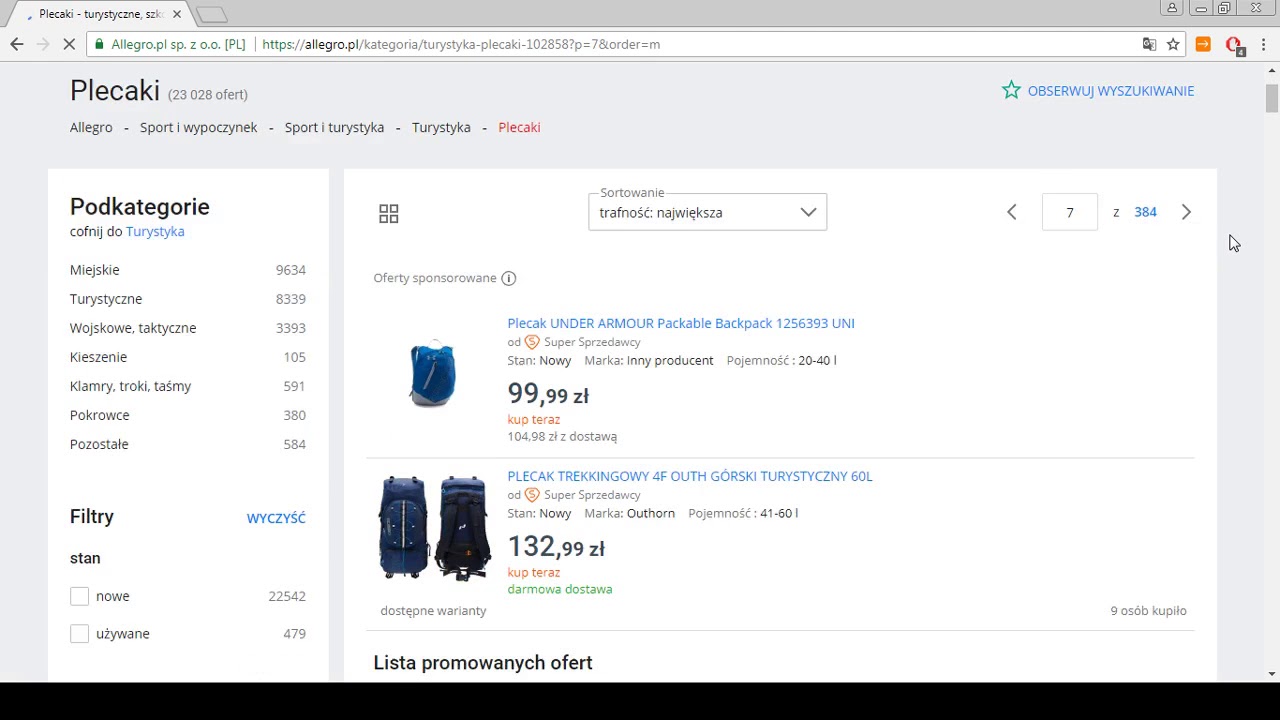Switch to grid view layout icon
The height and width of the screenshot is (720, 1280).
[x=389, y=213]
